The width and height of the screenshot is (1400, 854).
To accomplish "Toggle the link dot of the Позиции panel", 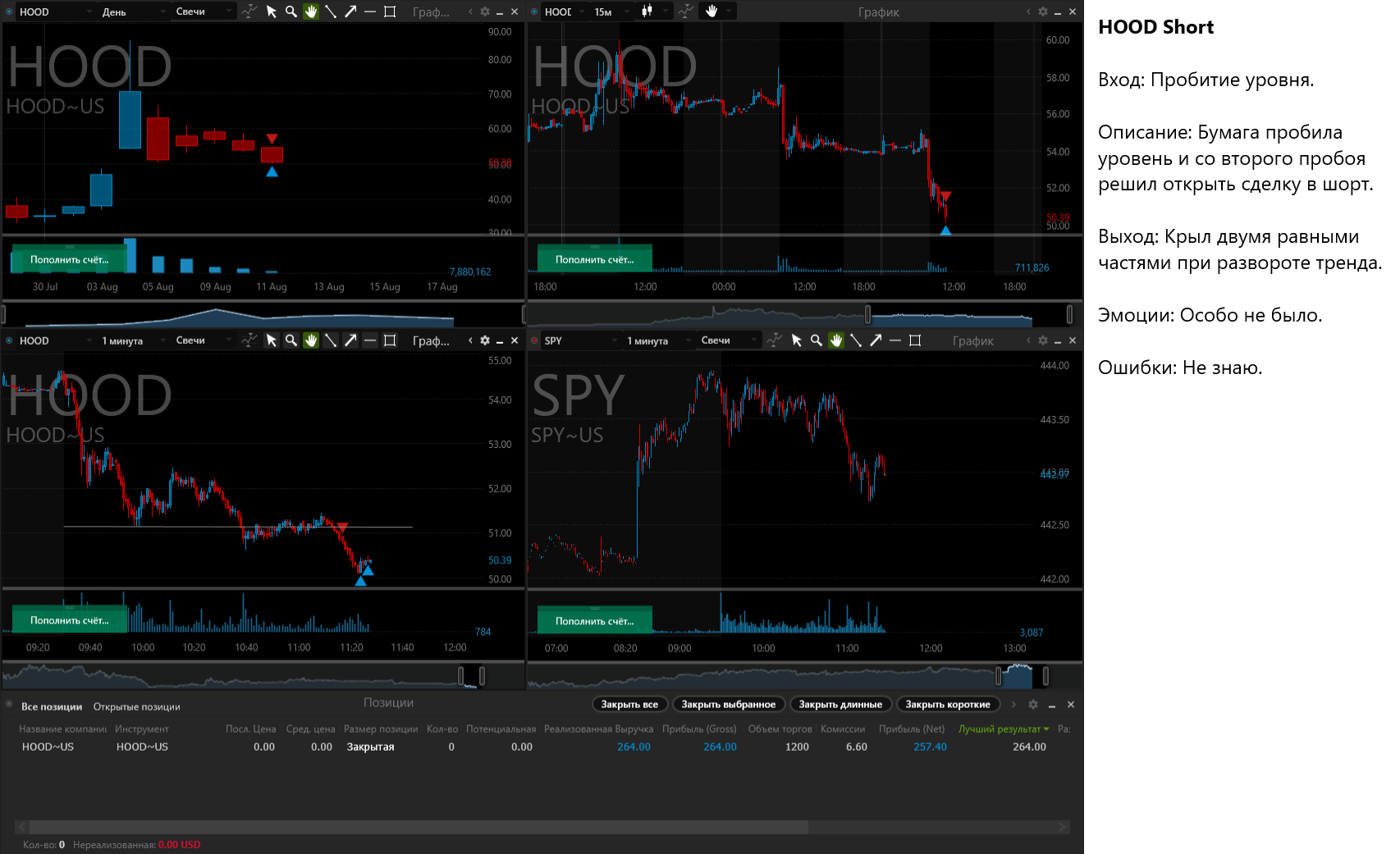I will (x=10, y=705).
